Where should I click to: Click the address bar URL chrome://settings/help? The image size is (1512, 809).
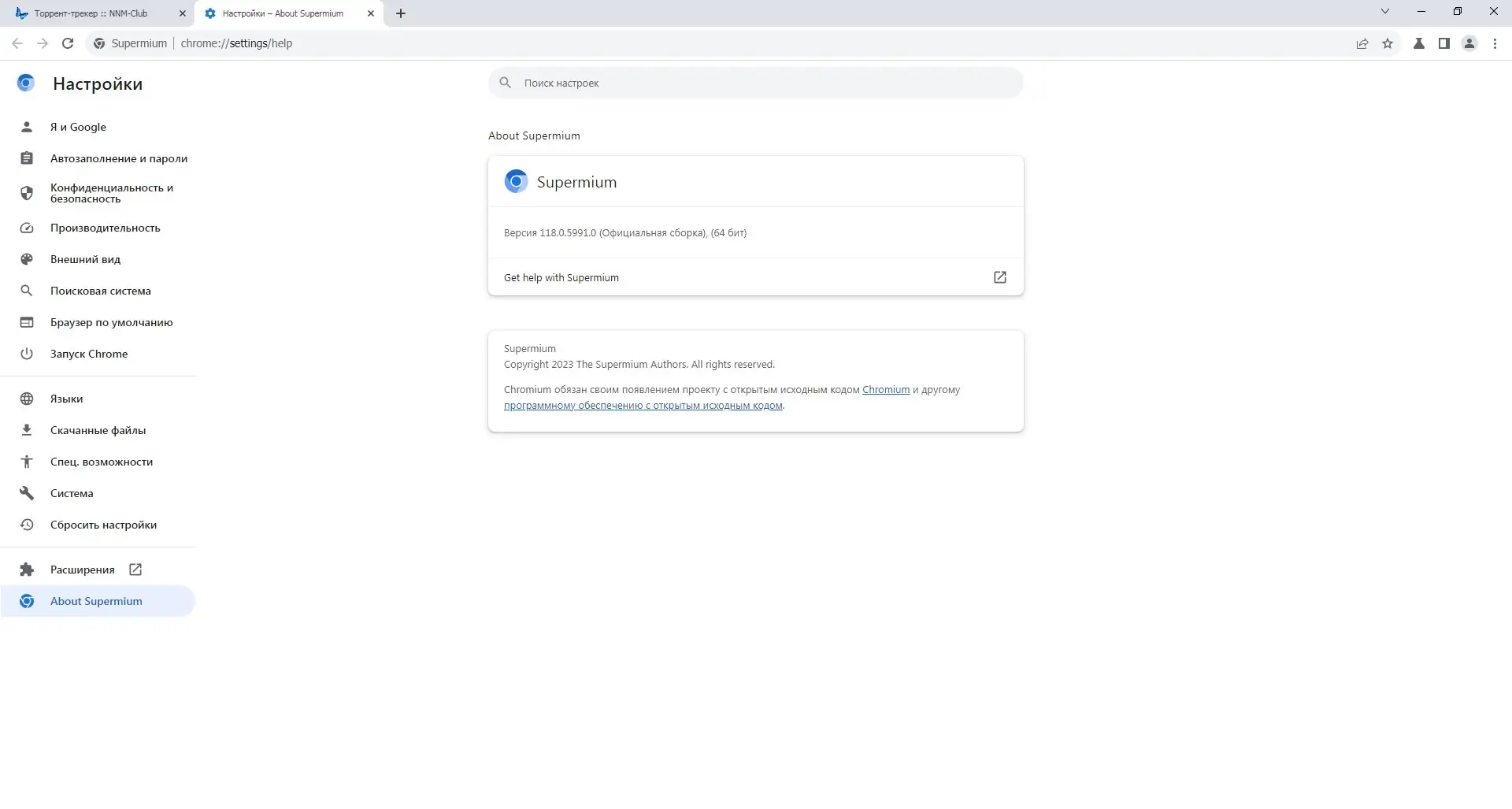pos(236,43)
